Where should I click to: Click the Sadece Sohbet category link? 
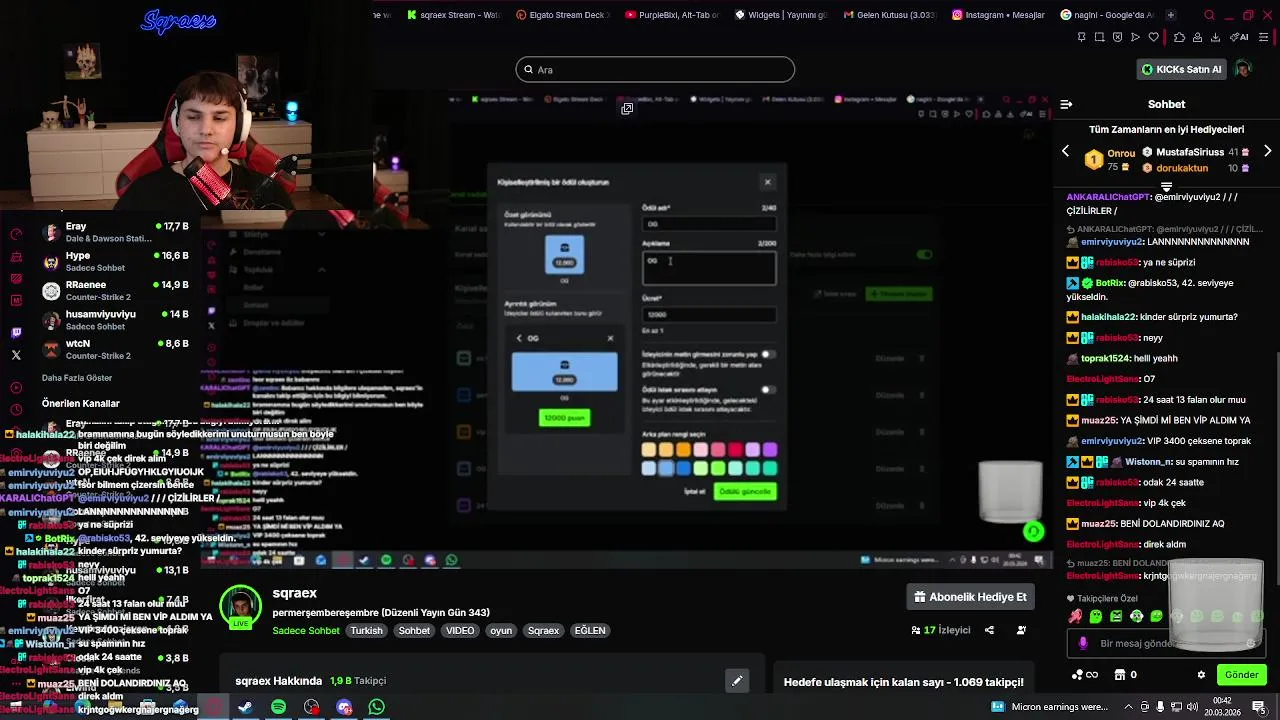(306, 631)
